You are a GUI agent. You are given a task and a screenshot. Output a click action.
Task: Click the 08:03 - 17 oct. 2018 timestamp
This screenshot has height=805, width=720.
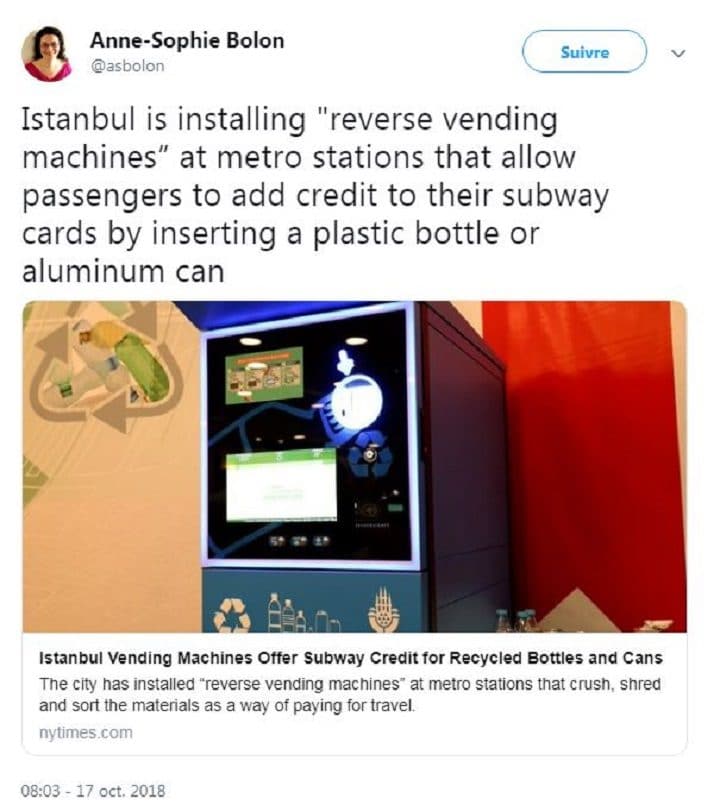click(x=93, y=790)
